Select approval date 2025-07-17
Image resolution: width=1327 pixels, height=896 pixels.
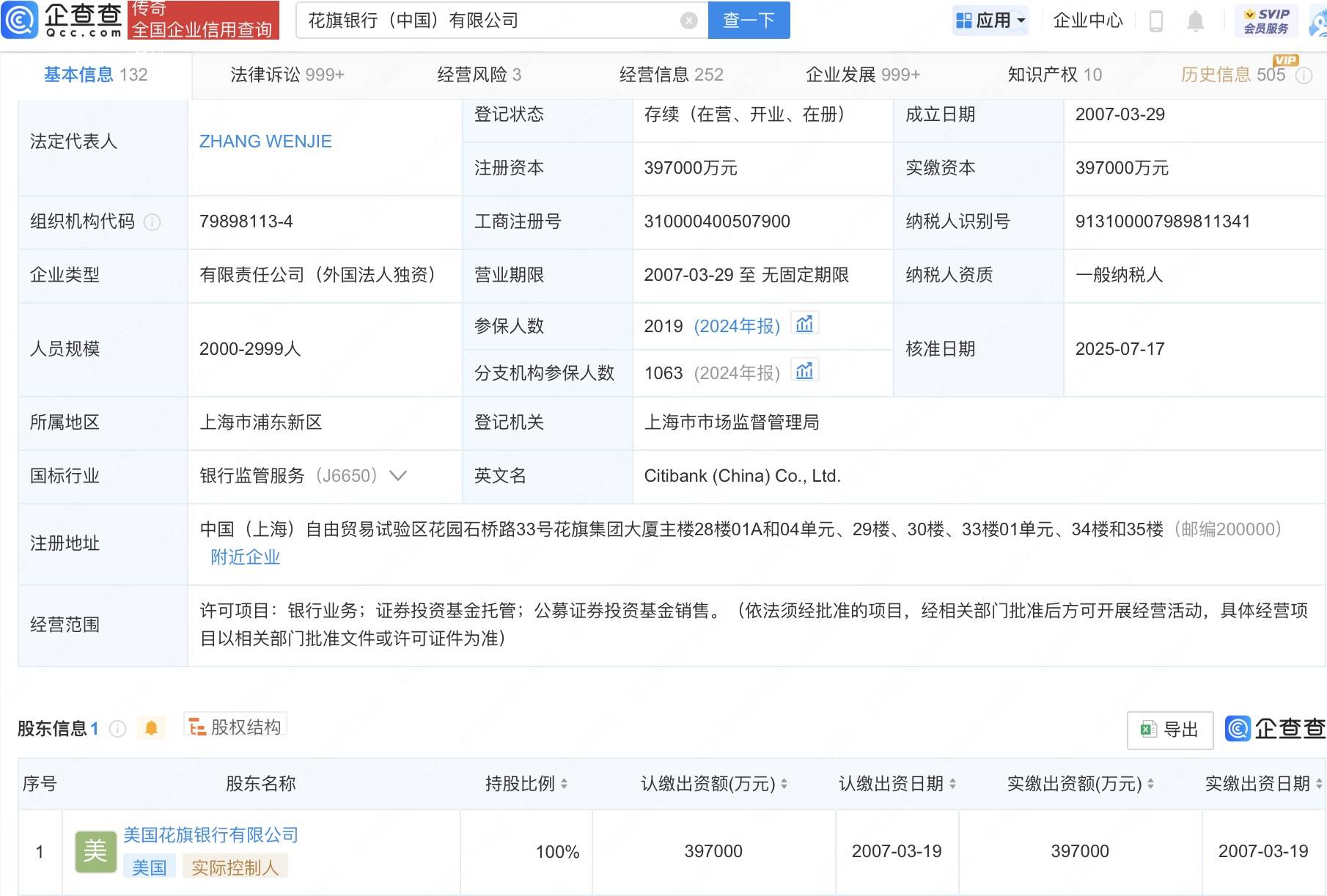coord(1120,349)
